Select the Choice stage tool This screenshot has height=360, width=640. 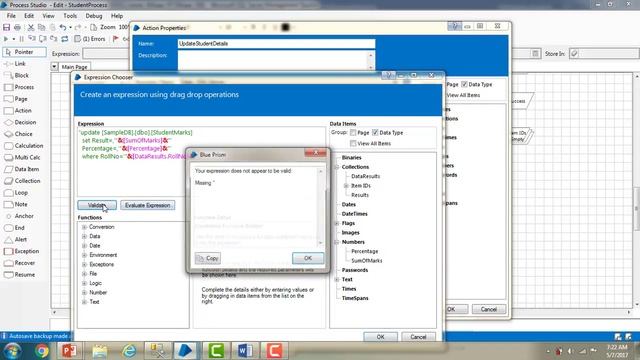23,134
